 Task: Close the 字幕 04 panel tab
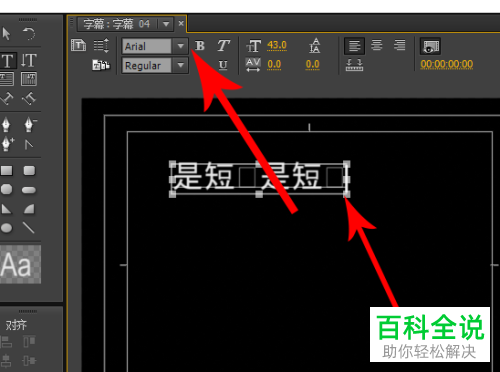point(181,23)
